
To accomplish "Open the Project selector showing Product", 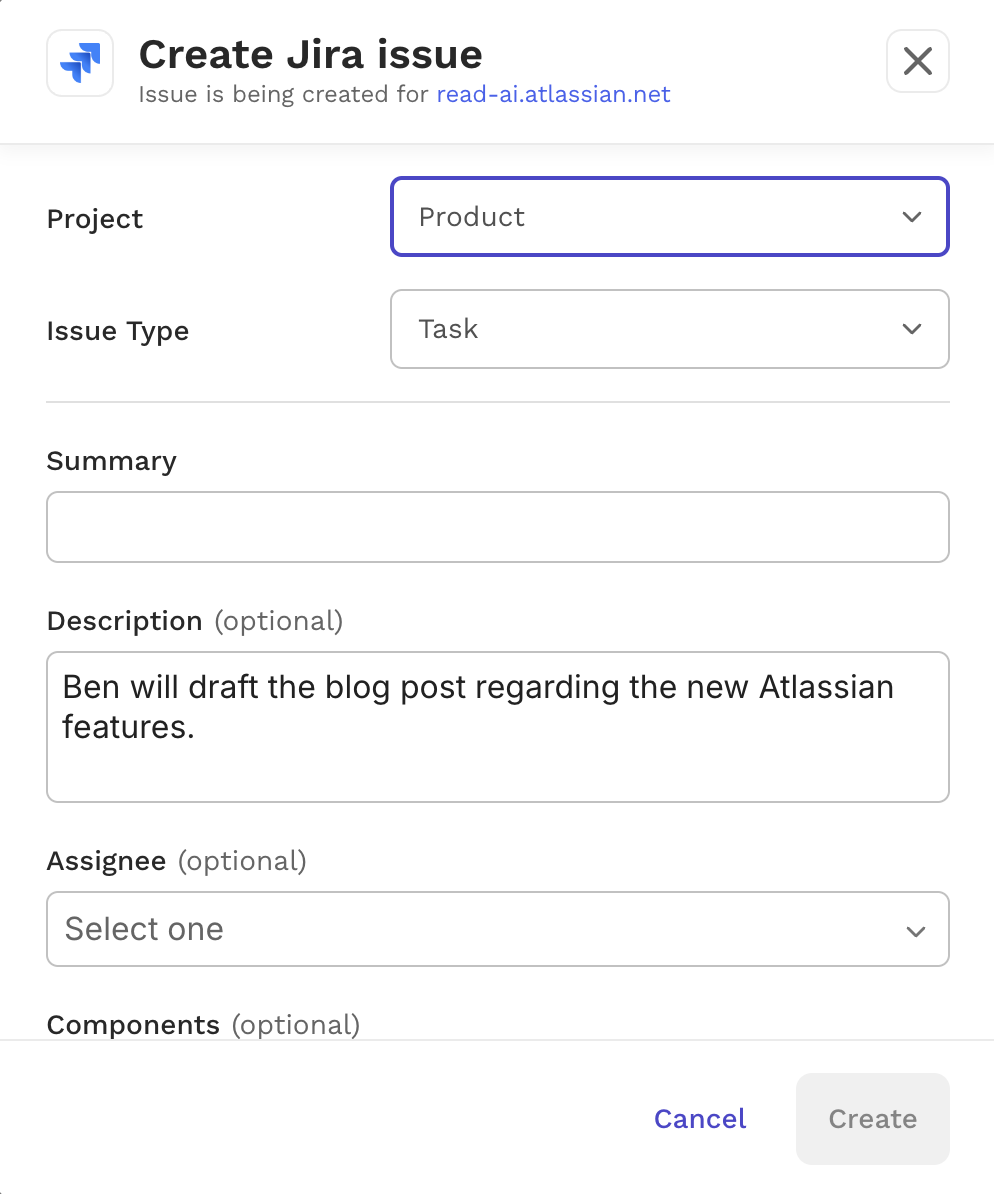I will 670,217.
